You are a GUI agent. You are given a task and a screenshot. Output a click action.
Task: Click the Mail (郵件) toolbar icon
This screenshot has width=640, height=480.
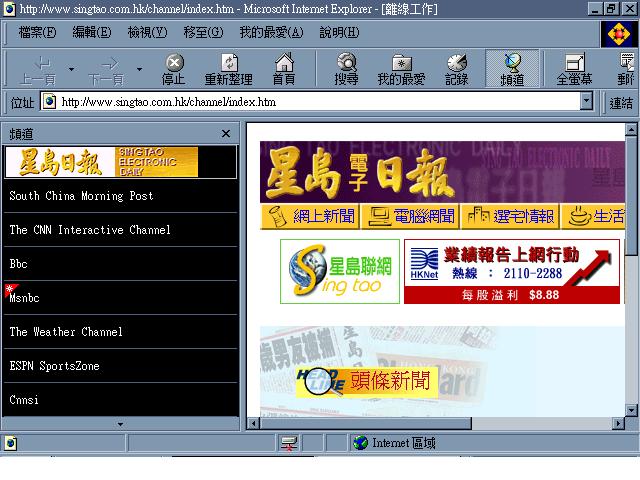tap(627, 69)
